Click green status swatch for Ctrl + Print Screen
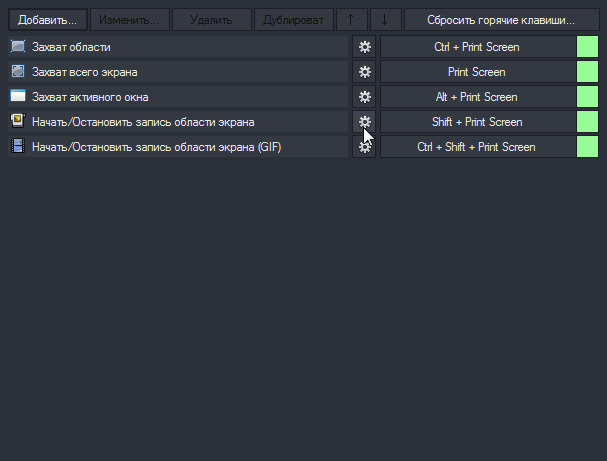This screenshot has width=607, height=461. tap(587, 47)
